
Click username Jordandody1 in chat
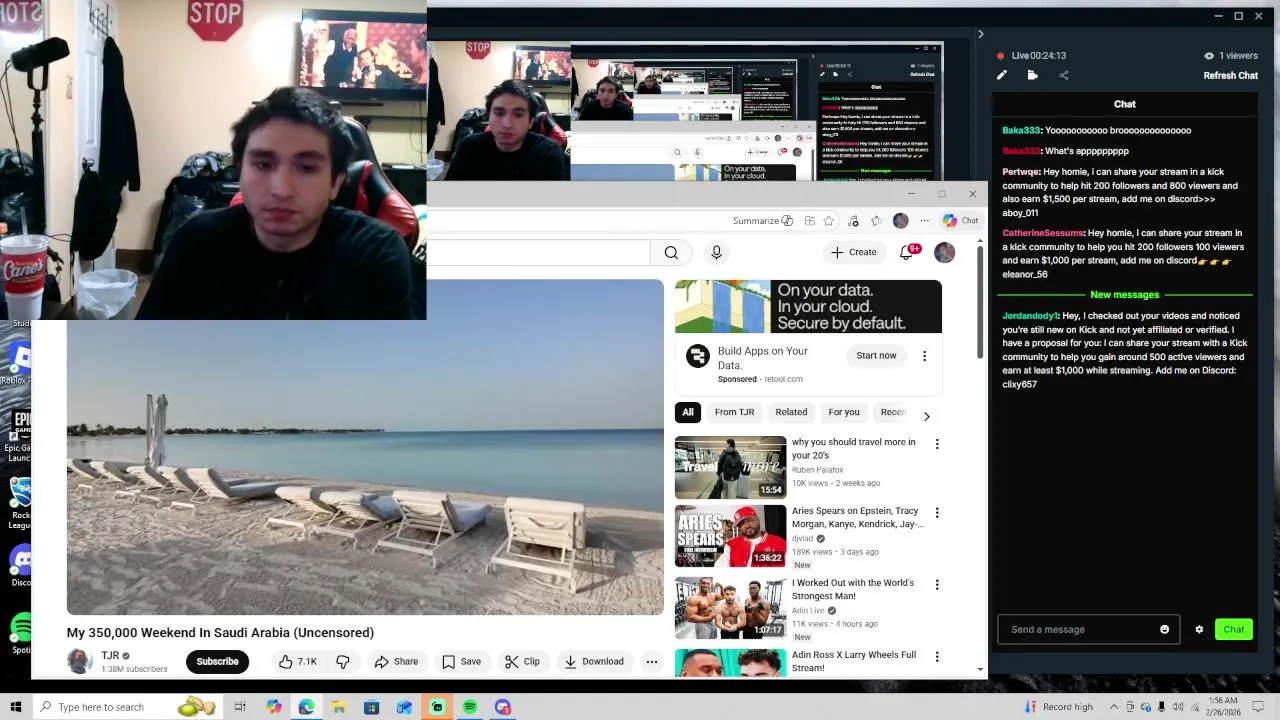point(1030,316)
